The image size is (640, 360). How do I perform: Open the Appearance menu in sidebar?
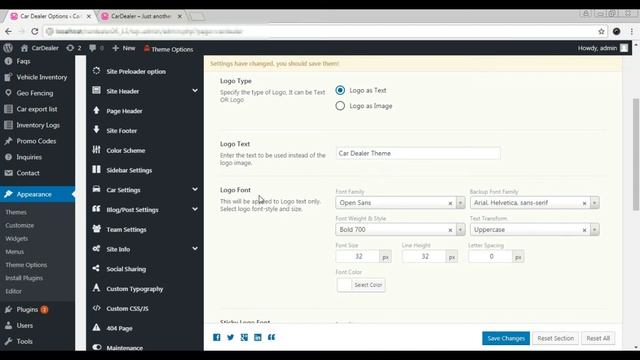(37, 194)
